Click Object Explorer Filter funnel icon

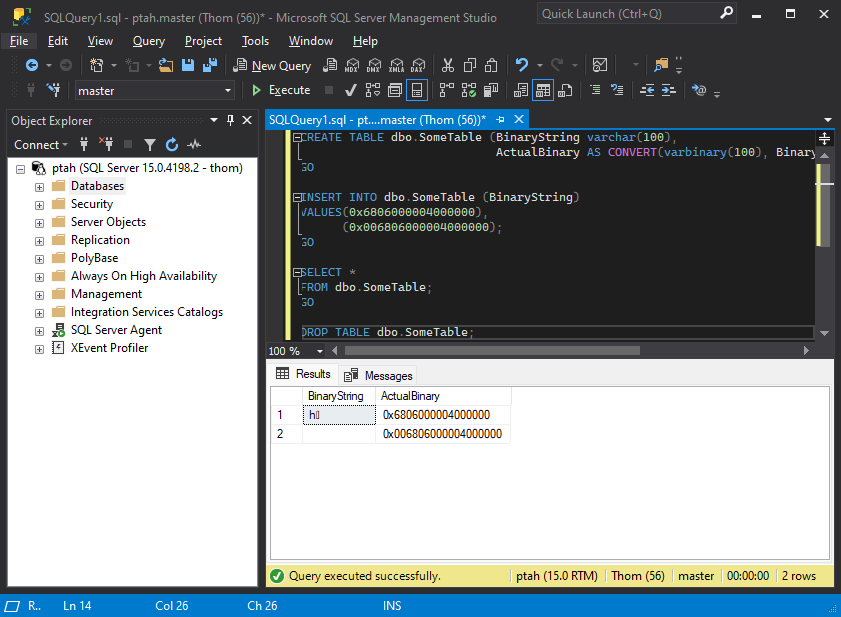click(150, 144)
